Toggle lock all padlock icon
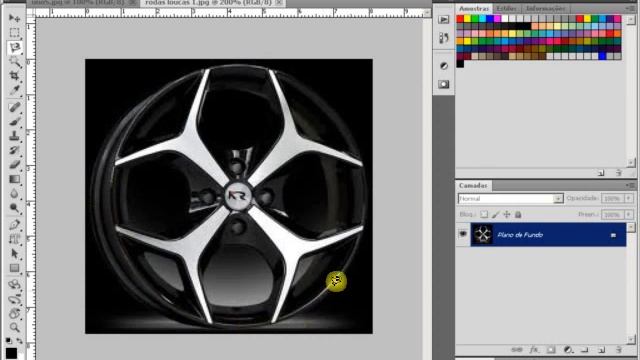The height and width of the screenshot is (360, 640). 518,214
